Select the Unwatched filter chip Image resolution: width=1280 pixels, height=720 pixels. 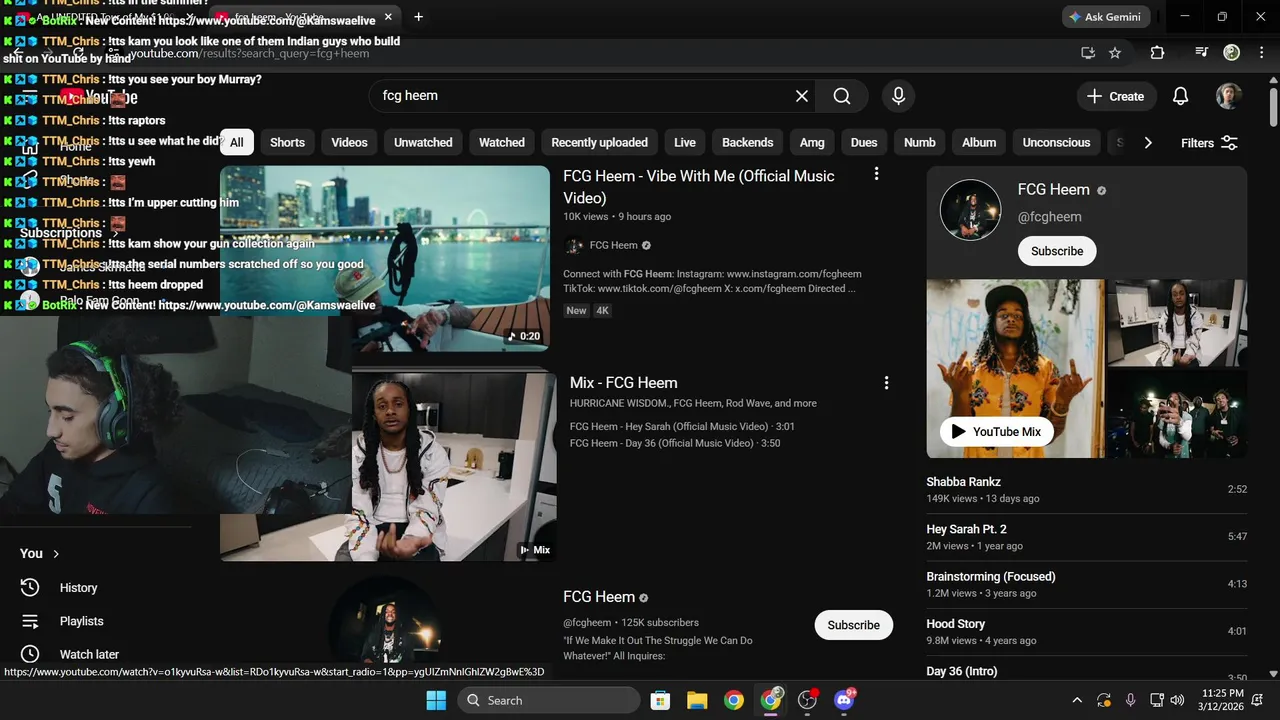423,142
